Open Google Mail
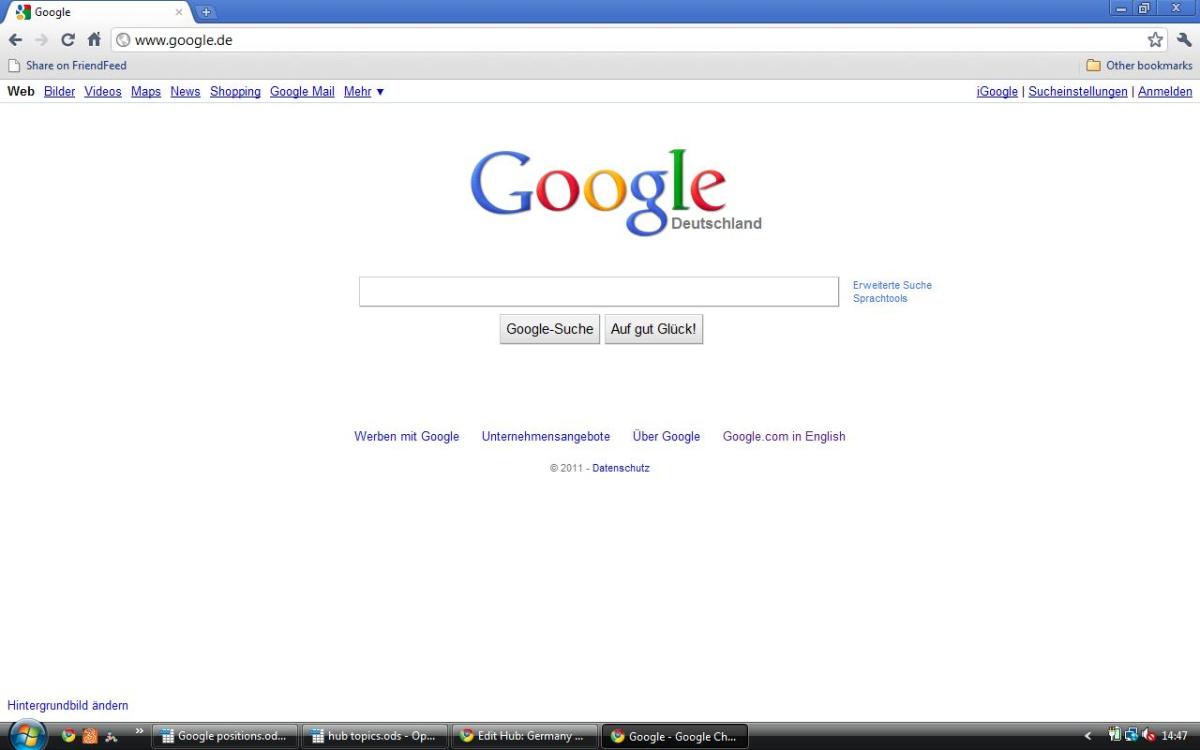1200x750 pixels. tap(302, 91)
